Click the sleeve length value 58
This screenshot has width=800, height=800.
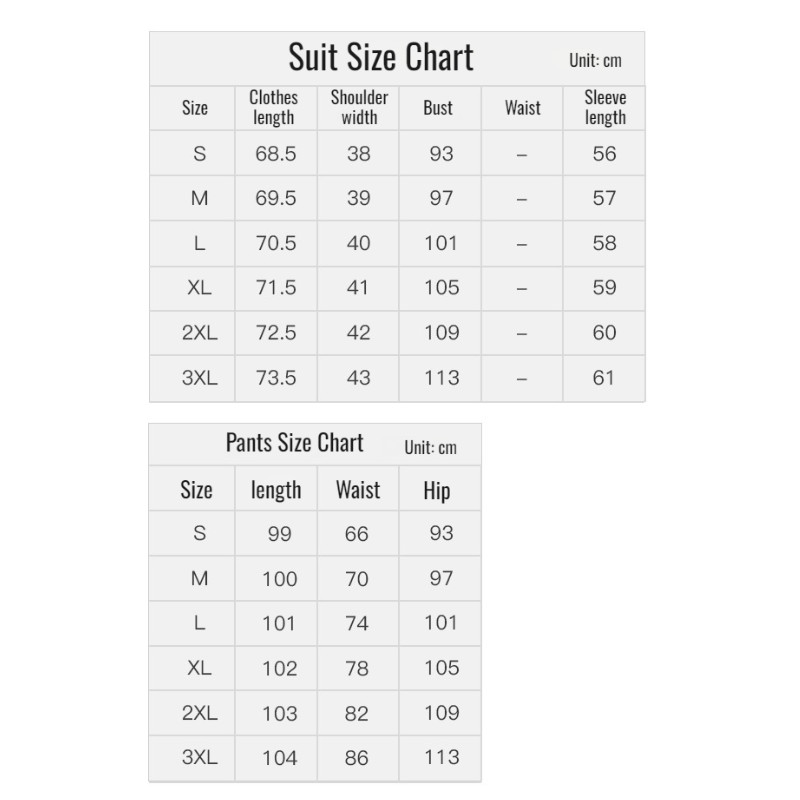[x=605, y=243]
